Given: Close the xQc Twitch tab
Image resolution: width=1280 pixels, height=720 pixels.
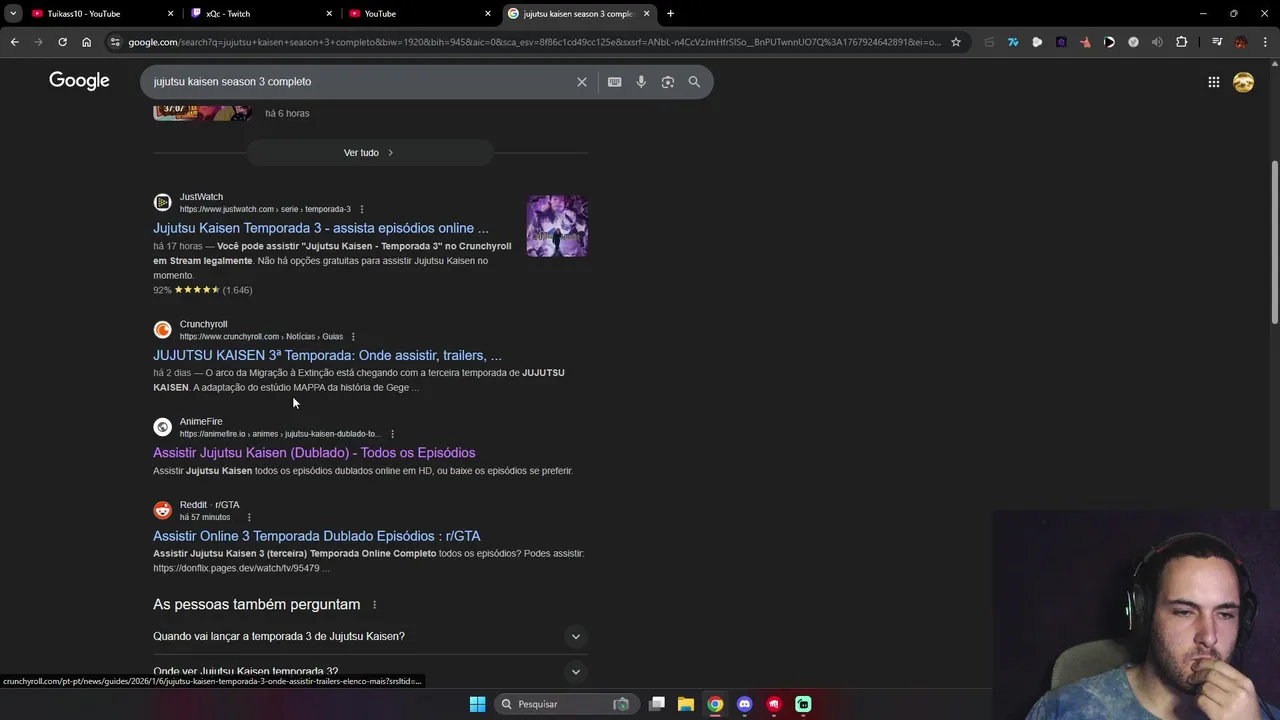Looking at the screenshot, I should click(330, 13).
